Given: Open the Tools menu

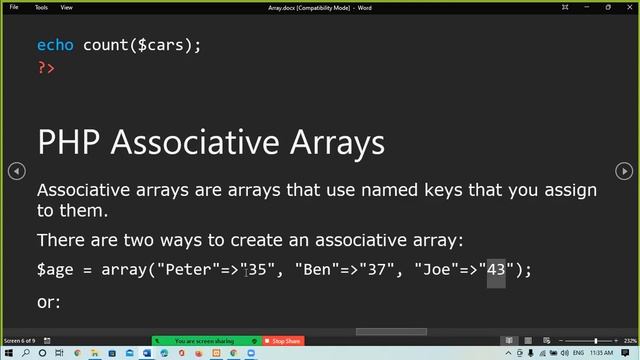Looking at the screenshot, I should pos(41,7).
